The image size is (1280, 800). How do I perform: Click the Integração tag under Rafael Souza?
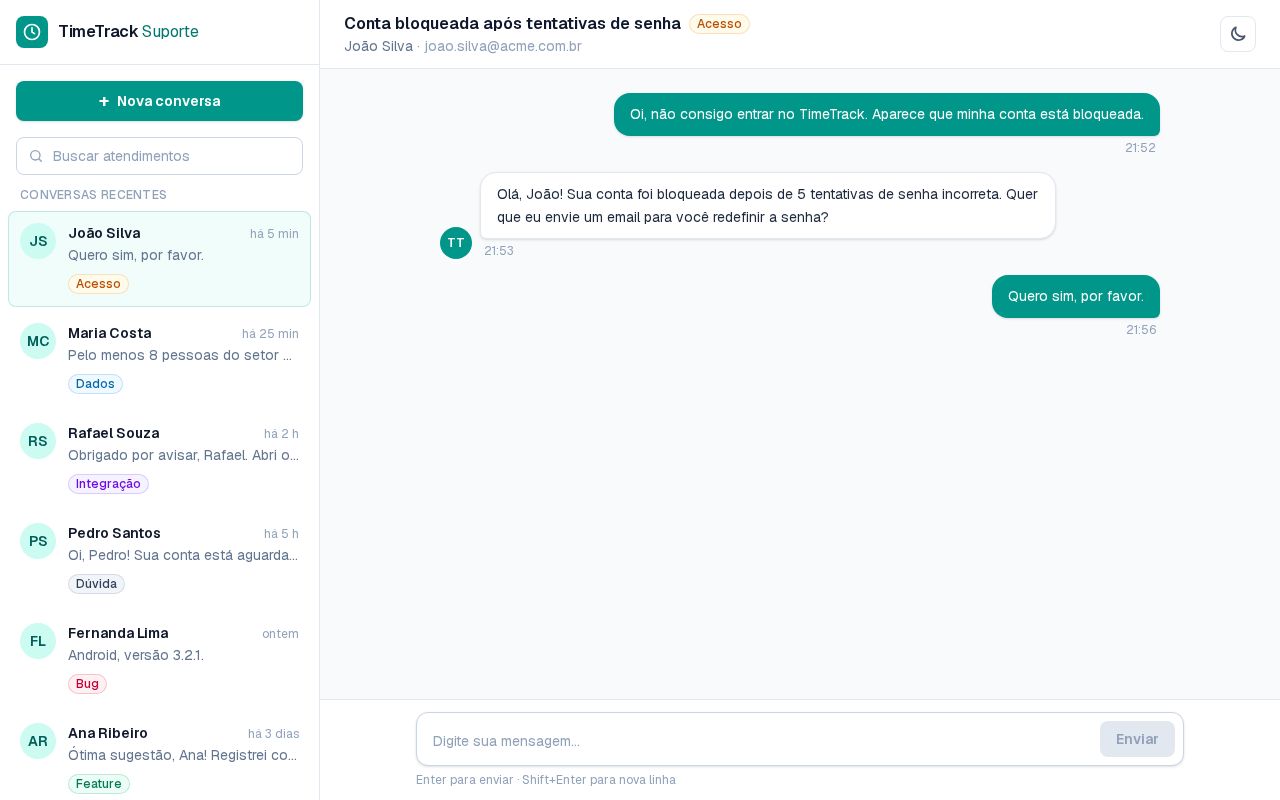pyautogui.click(x=108, y=484)
